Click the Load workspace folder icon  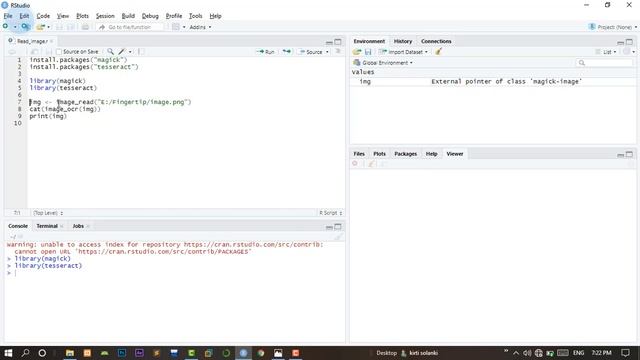[x=357, y=52]
